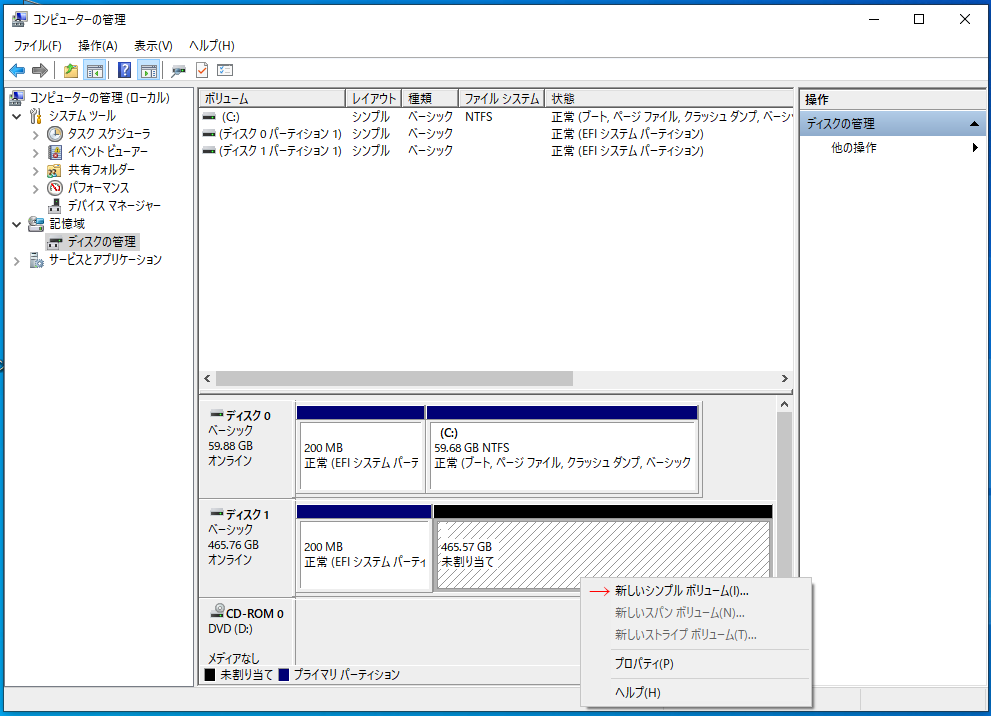Click the disk rescan icon on the toolbar
991x716 pixels.
[177, 70]
